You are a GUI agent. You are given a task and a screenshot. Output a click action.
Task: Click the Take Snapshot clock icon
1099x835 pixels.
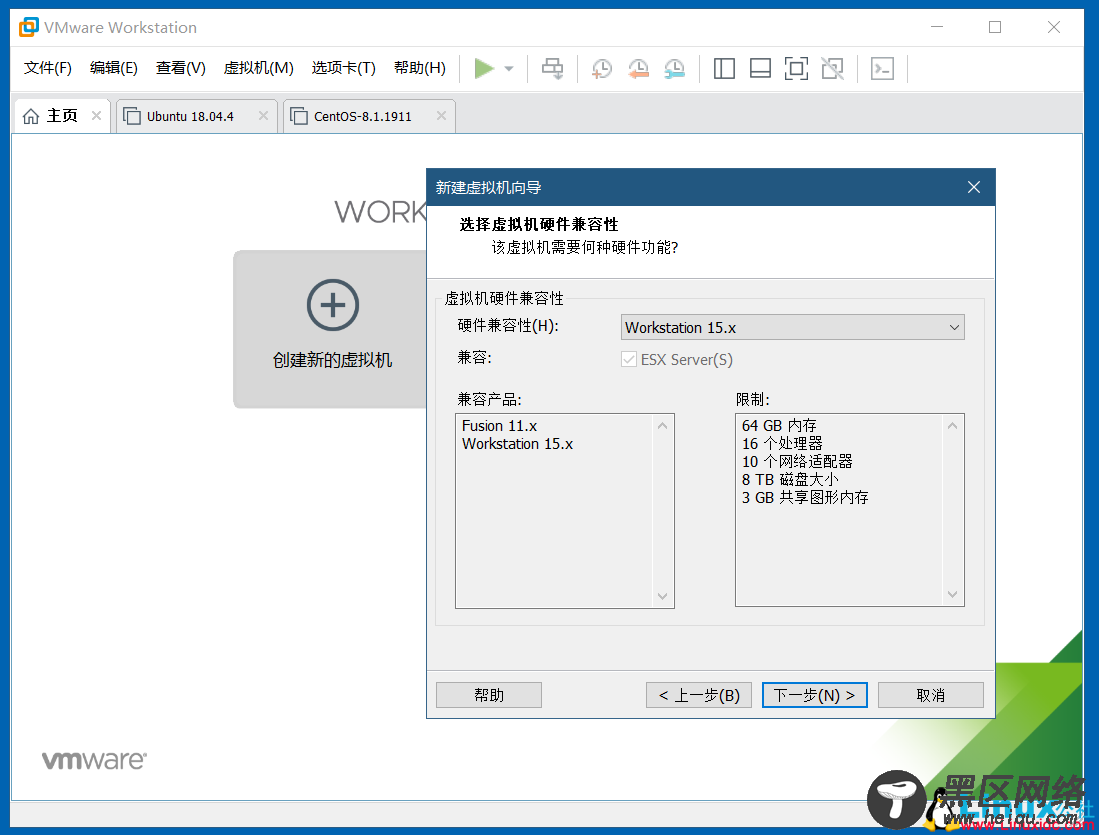[x=602, y=69]
